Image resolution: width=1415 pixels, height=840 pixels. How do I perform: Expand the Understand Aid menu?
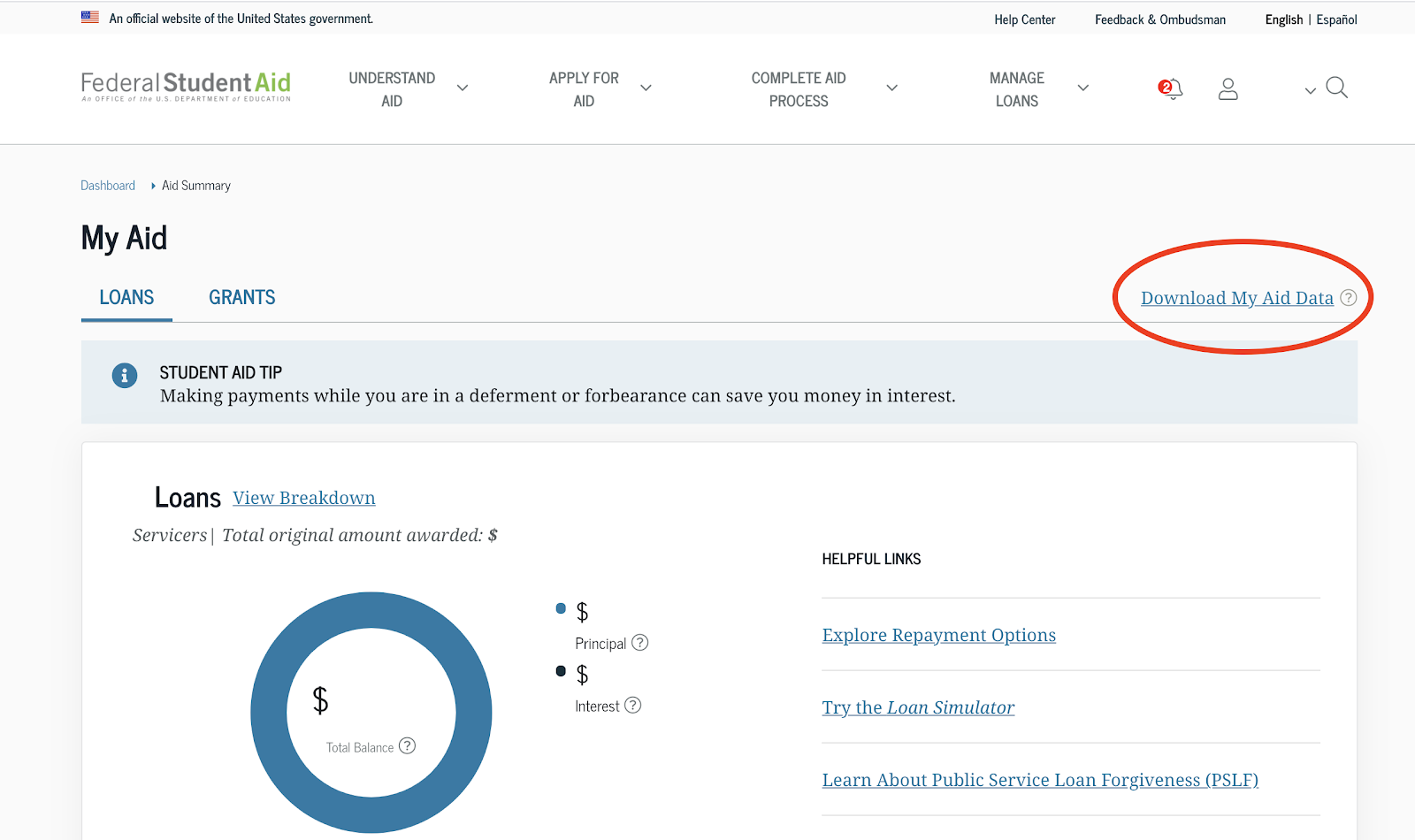[x=407, y=89]
